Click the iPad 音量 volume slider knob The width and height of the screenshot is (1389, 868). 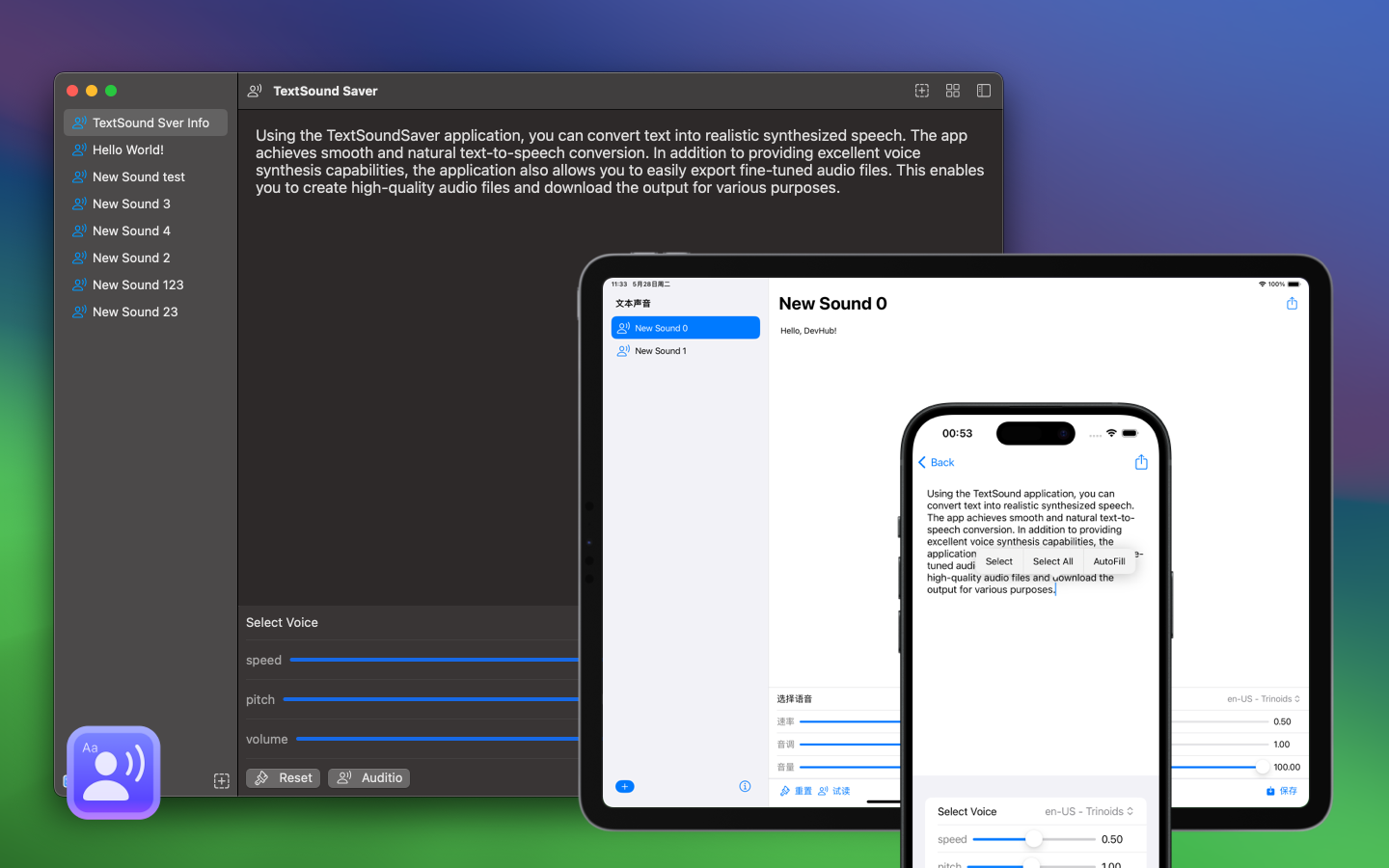[1263, 767]
